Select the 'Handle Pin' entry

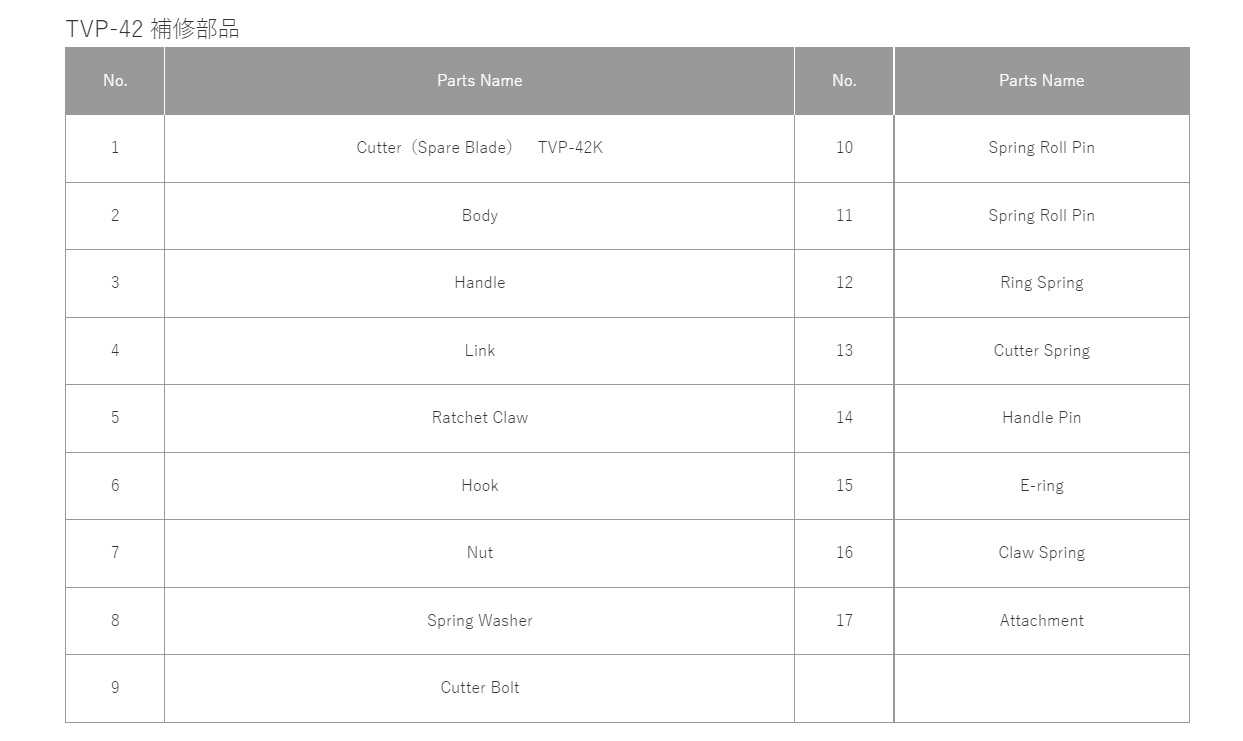(x=1041, y=418)
